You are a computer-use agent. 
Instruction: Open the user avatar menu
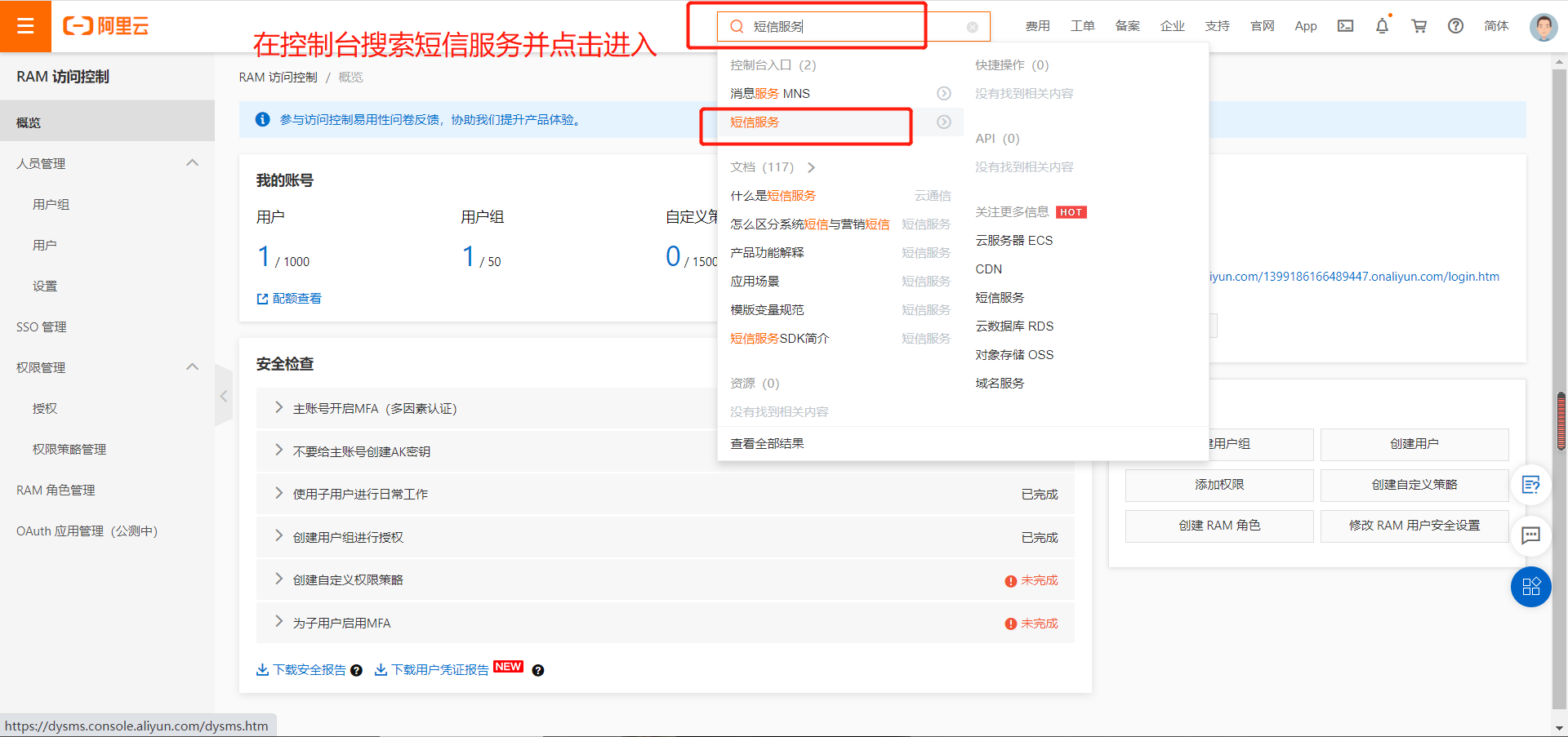pyautogui.click(x=1543, y=26)
